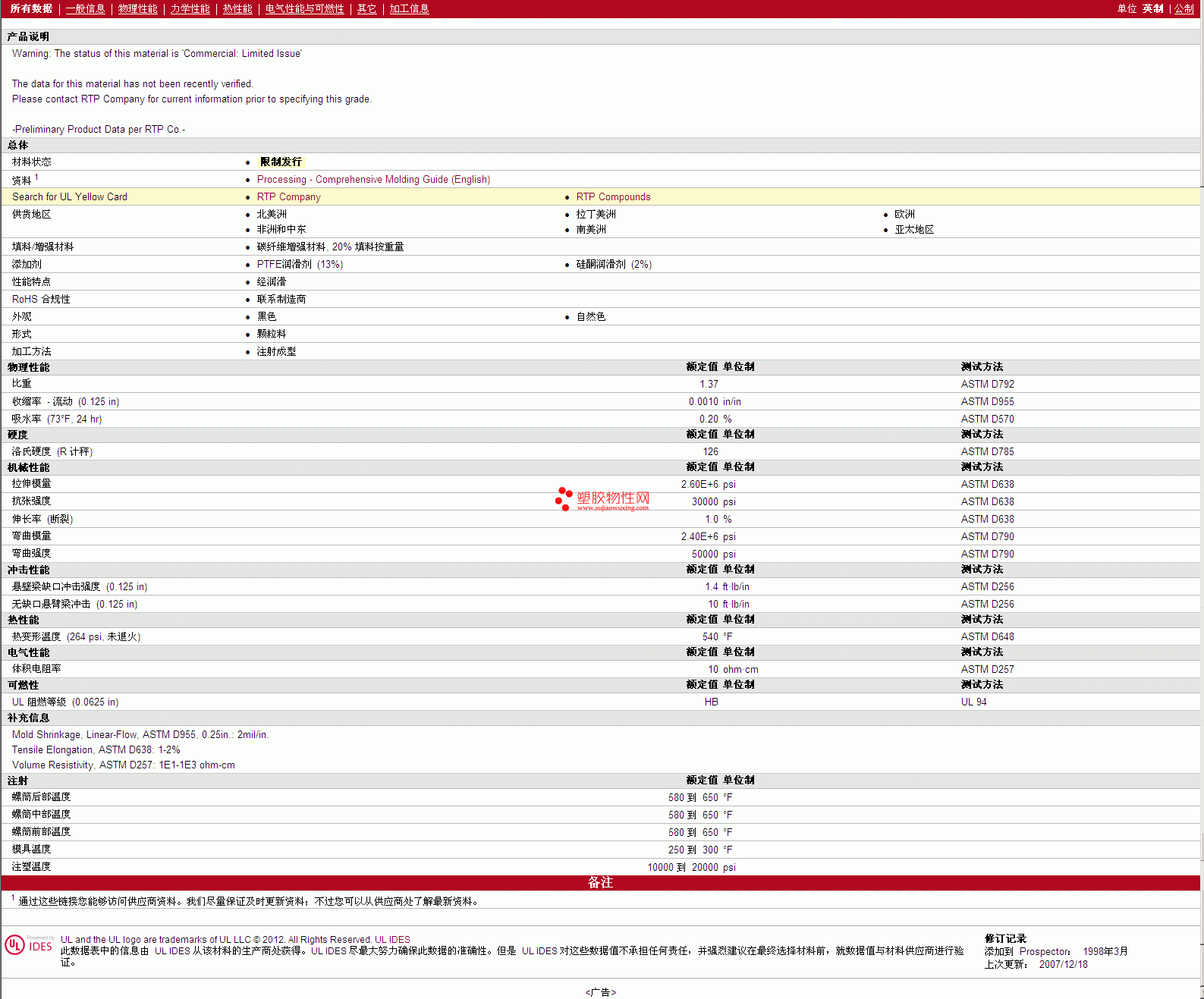
Task: Switch to the 物理性能 tab
Action: [137, 9]
